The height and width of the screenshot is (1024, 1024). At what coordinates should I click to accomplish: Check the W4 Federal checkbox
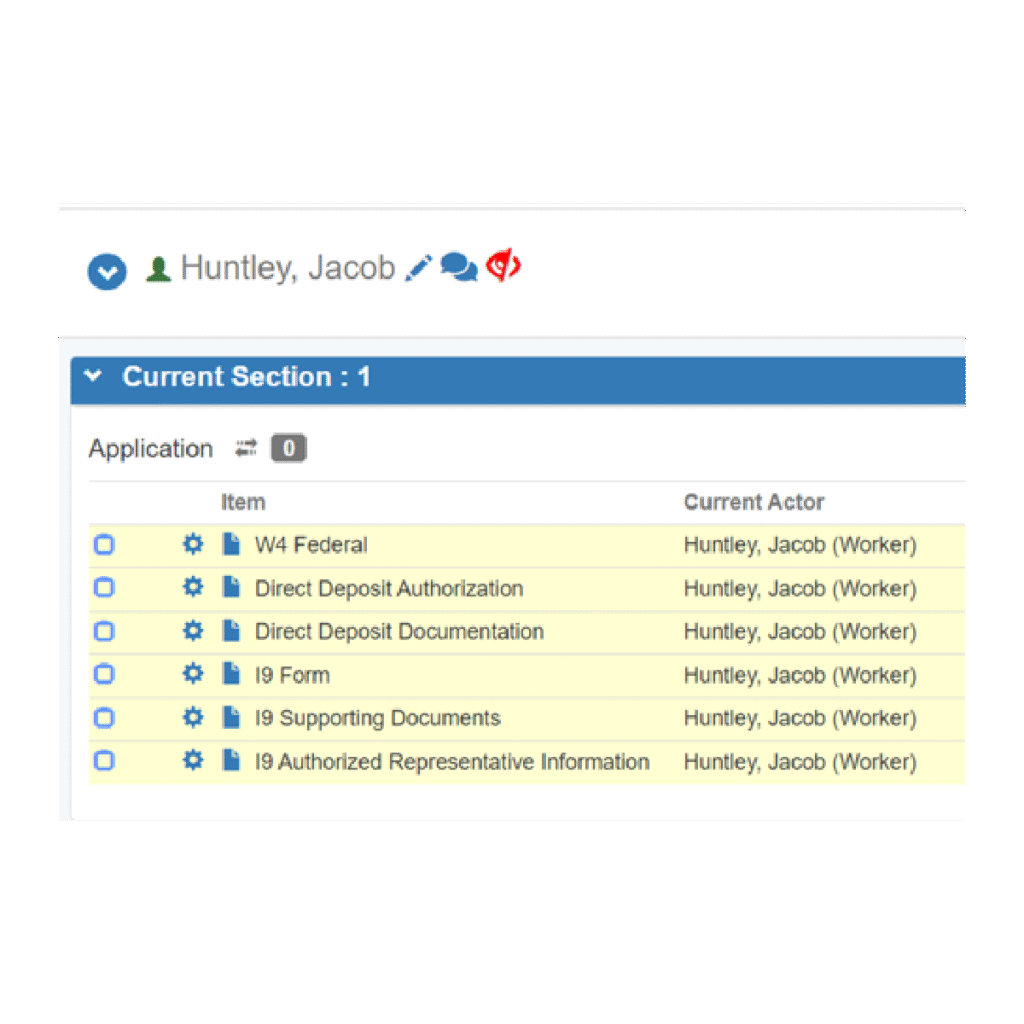pyautogui.click(x=104, y=545)
